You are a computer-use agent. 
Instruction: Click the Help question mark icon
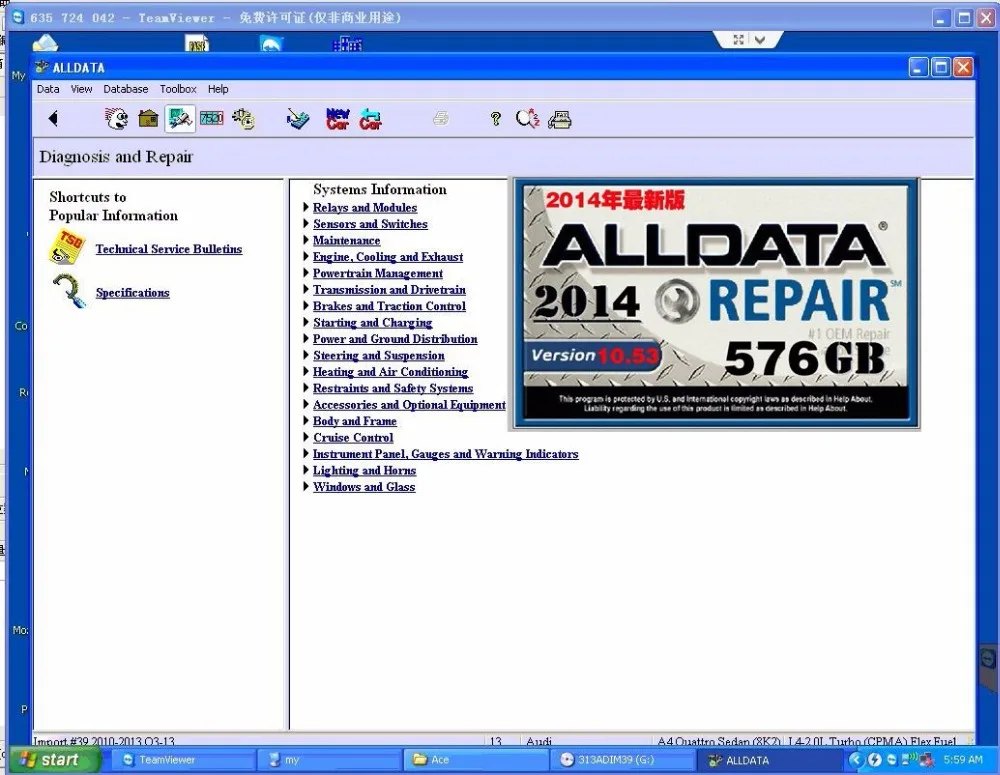tap(495, 119)
